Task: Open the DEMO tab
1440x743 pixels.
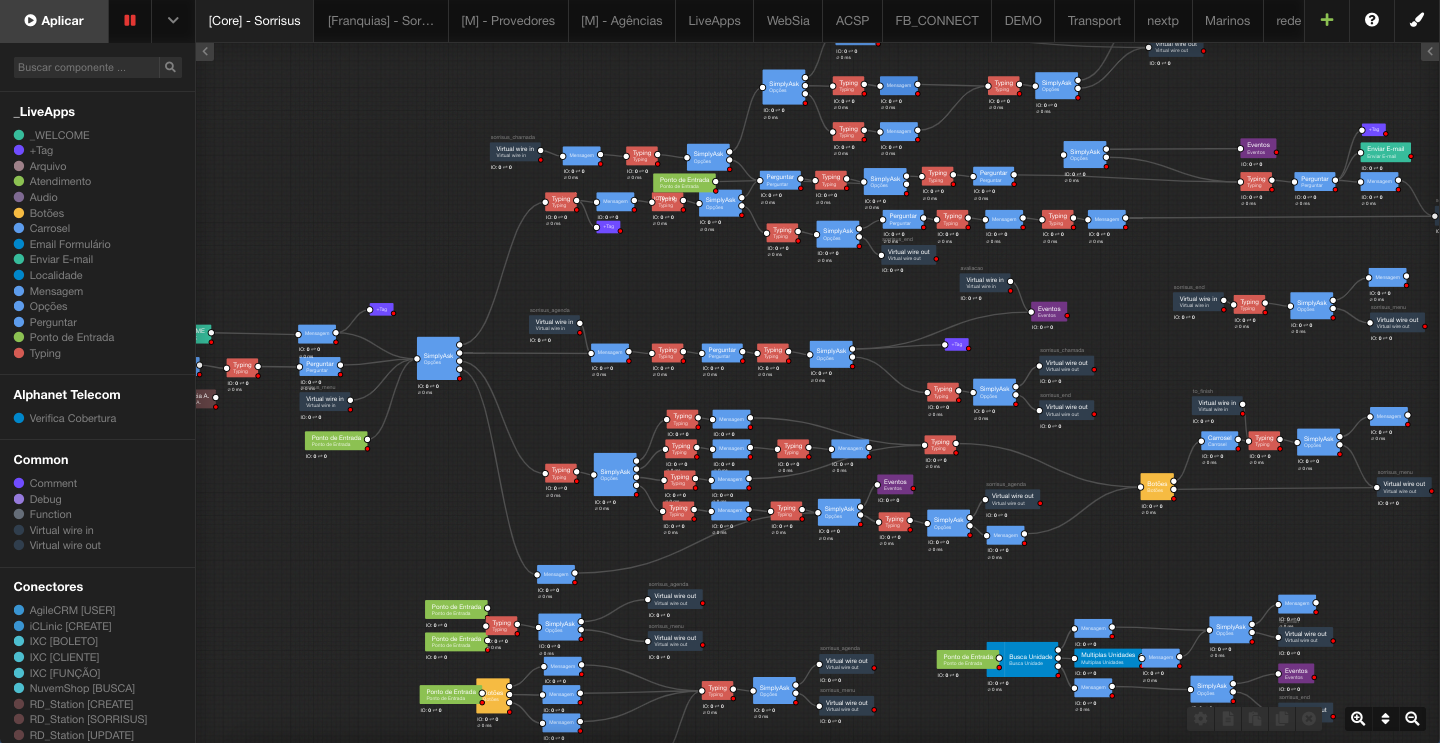Action: tap(1023, 20)
